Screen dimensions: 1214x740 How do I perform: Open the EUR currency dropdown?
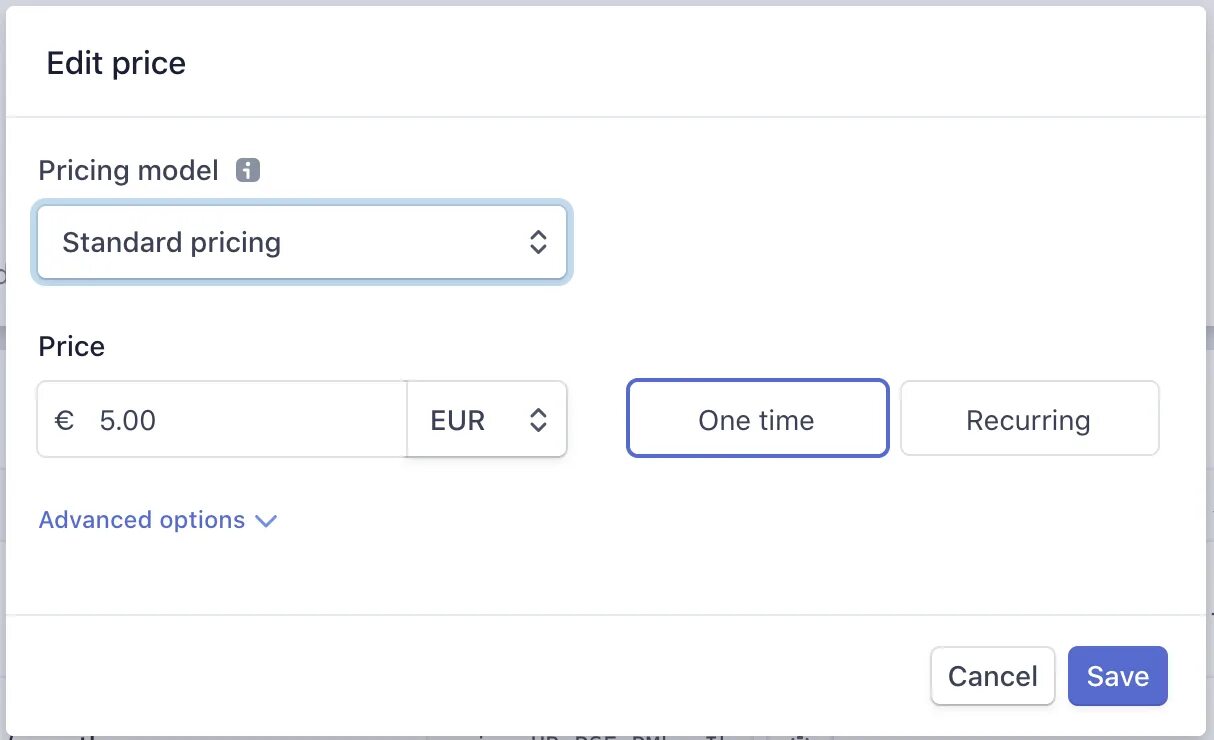487,419
